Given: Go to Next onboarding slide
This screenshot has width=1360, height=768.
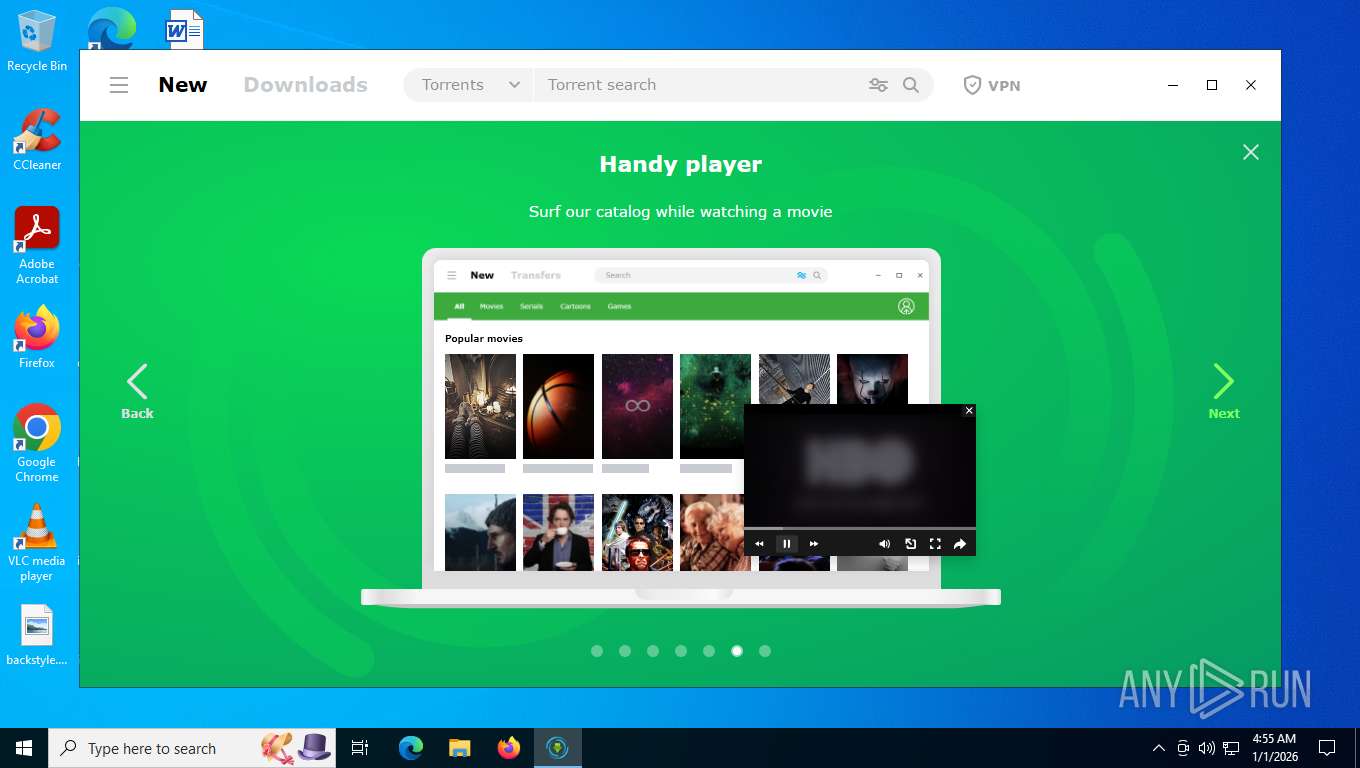Looking at the screenshot, I should [1224, 391].
